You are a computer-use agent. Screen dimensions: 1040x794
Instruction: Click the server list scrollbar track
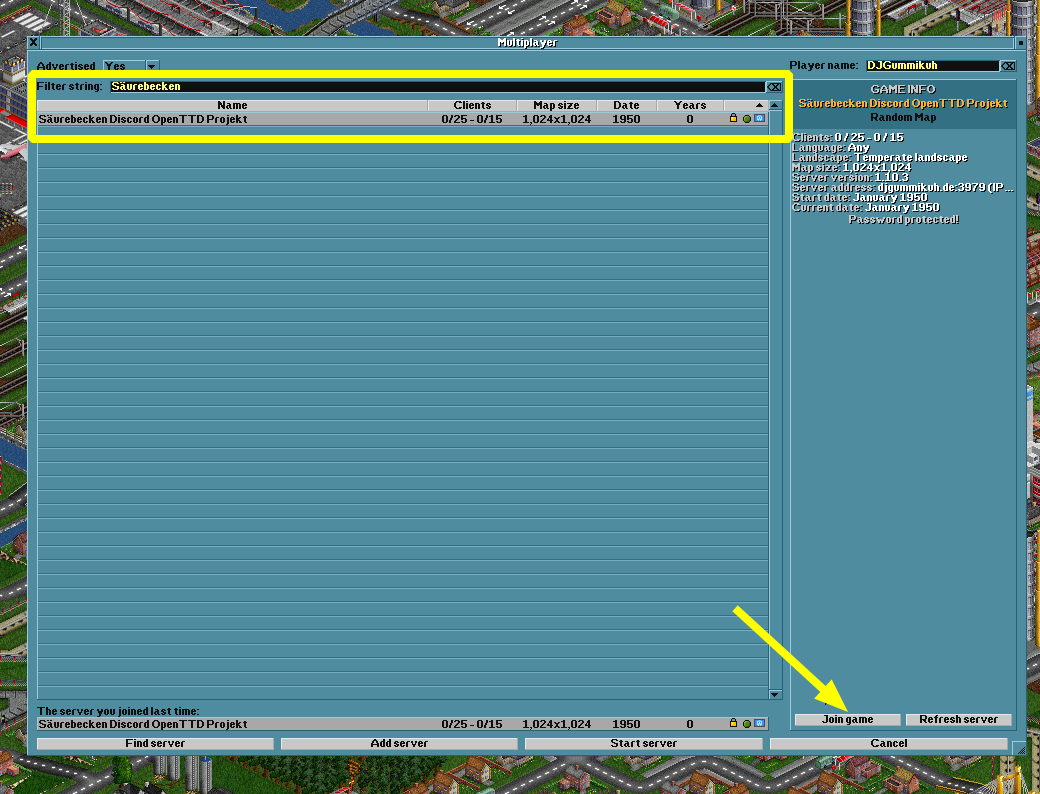click(775, 400)
